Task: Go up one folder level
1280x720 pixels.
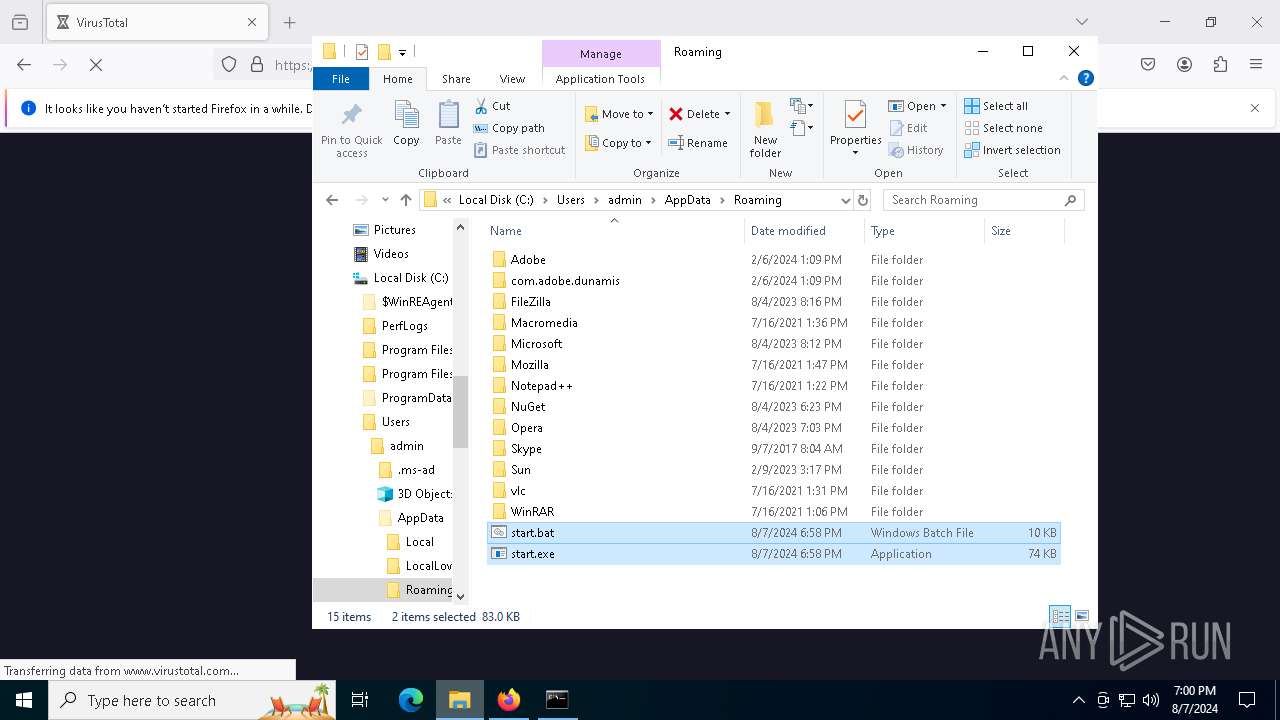Action: (x=405, y=200)
